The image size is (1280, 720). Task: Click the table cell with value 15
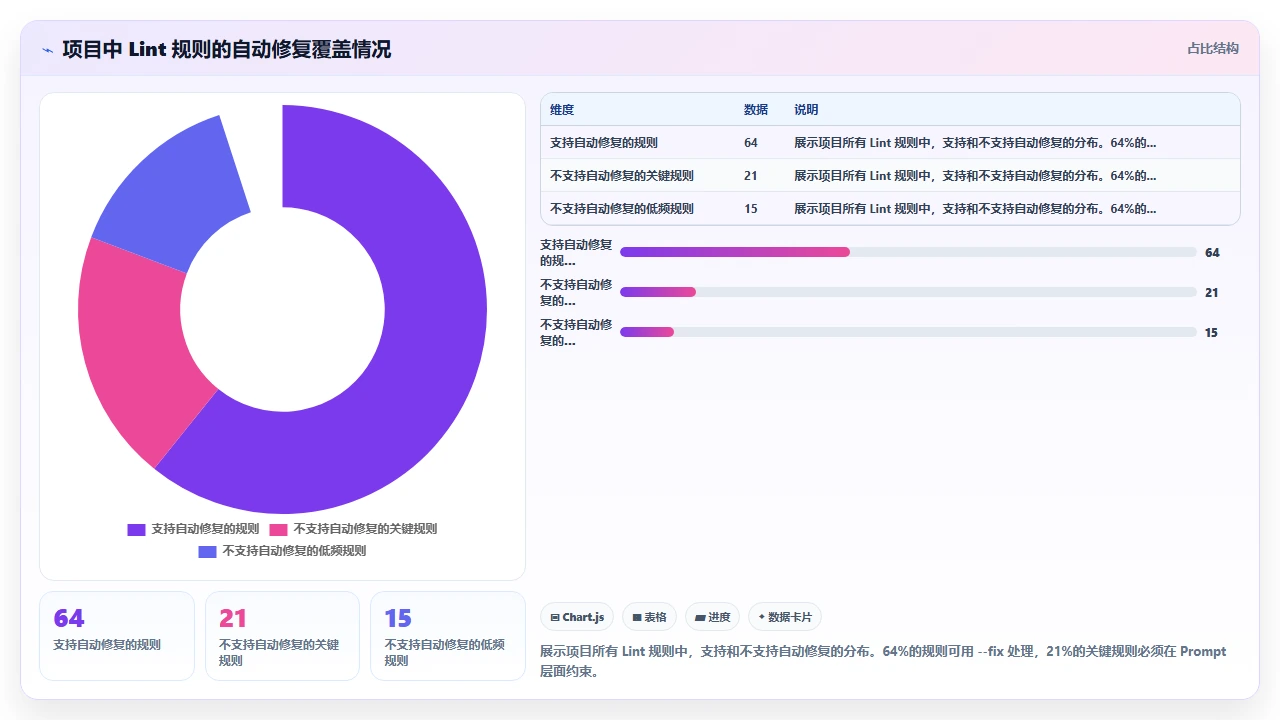point(751,209)
